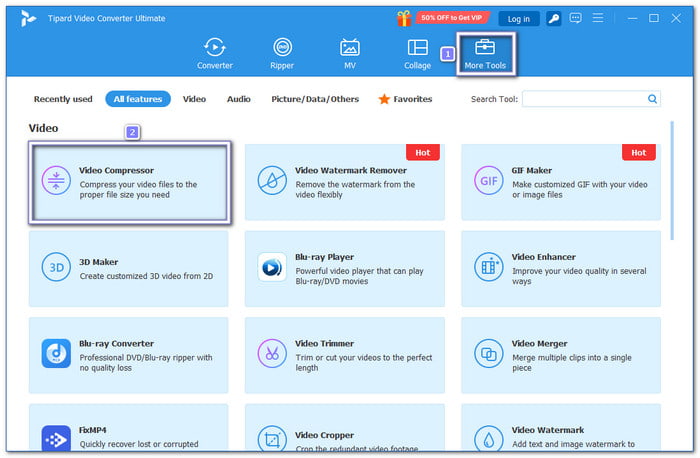Click the Favorites star icon
The image size is (700, 458).
click(384, 99)
